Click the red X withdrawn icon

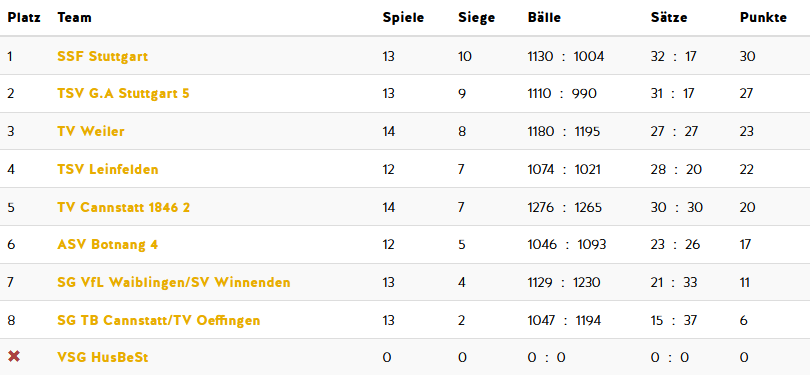(14, 356)
